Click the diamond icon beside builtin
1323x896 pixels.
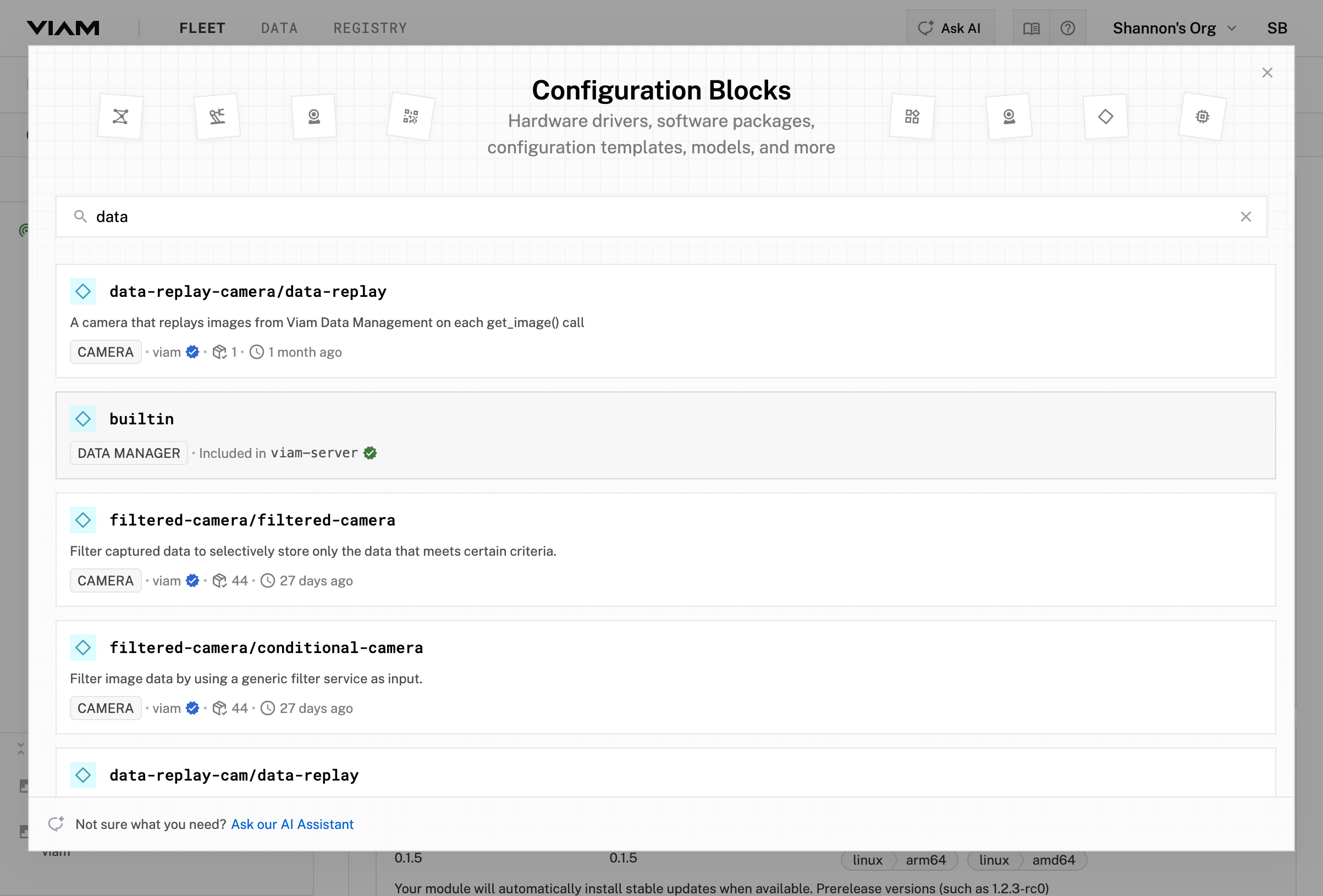[x=83, y=418]
